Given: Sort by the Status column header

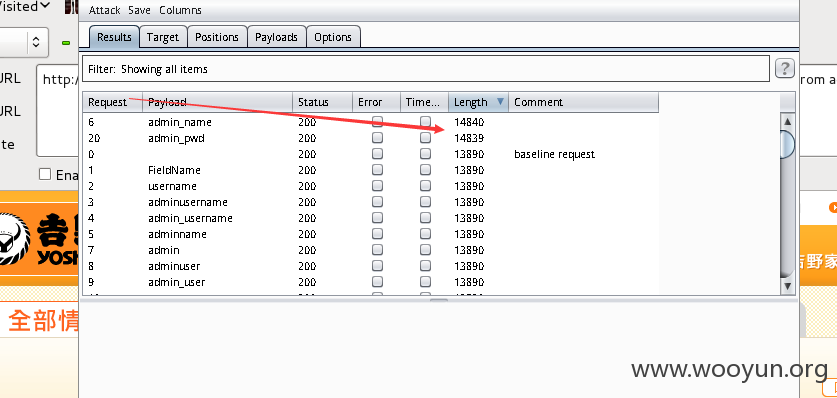Looking at the screenshot, I should pos(322,102).
